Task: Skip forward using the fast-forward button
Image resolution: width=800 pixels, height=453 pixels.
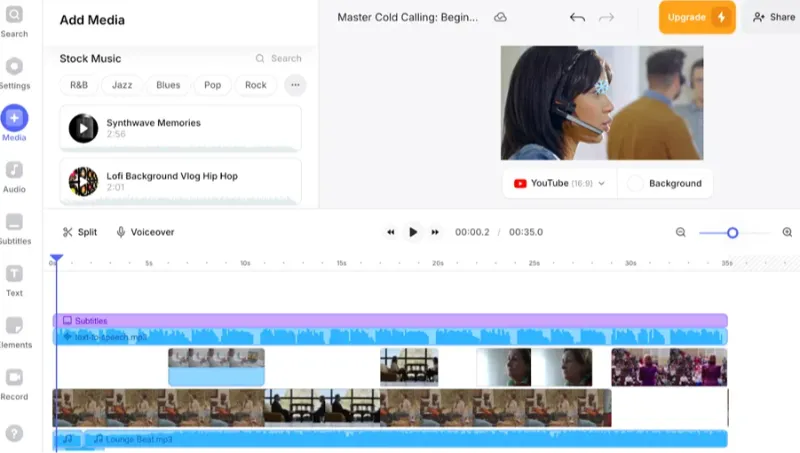Action: (x=435, y=232)
